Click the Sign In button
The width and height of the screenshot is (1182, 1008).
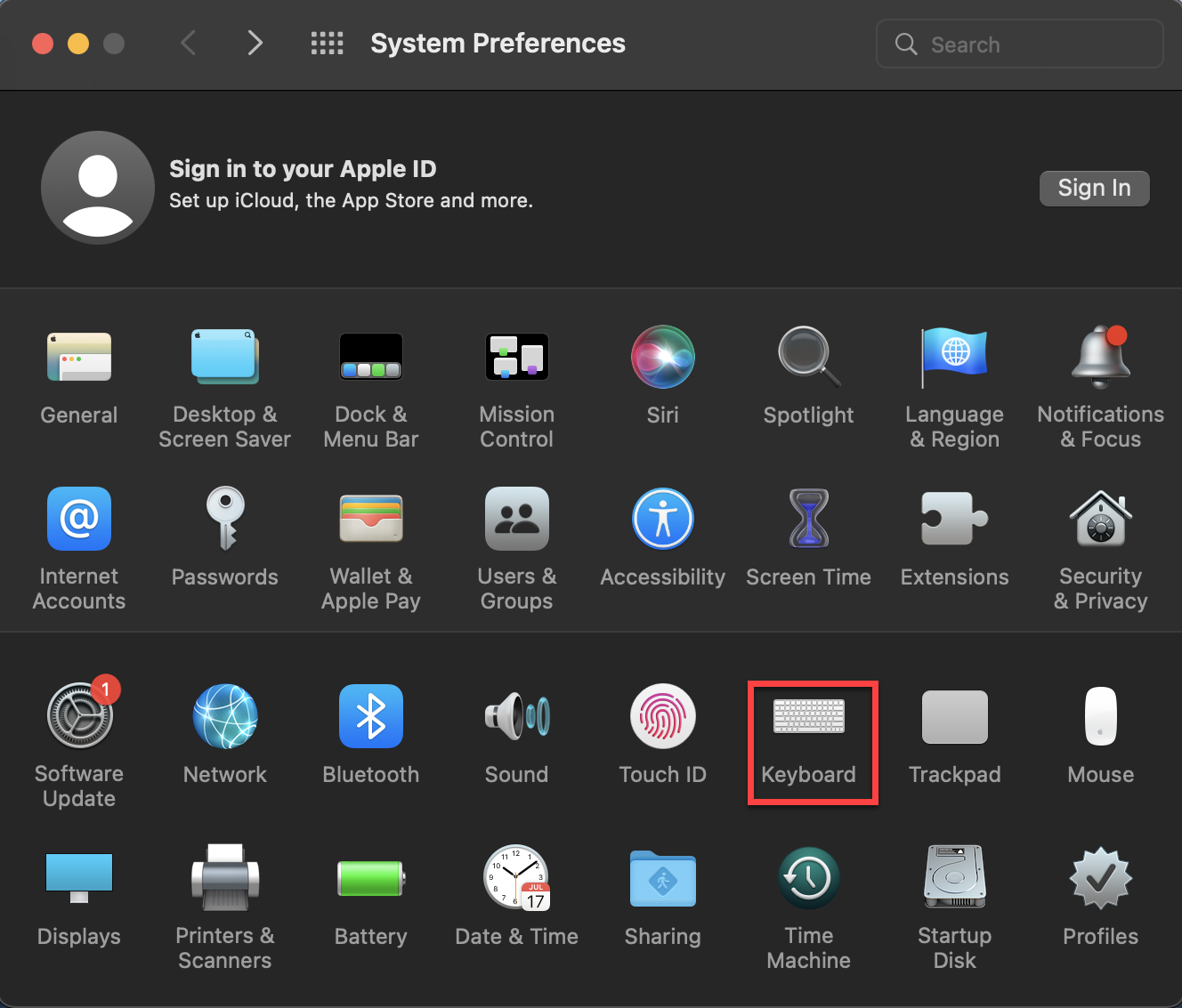1095,188
